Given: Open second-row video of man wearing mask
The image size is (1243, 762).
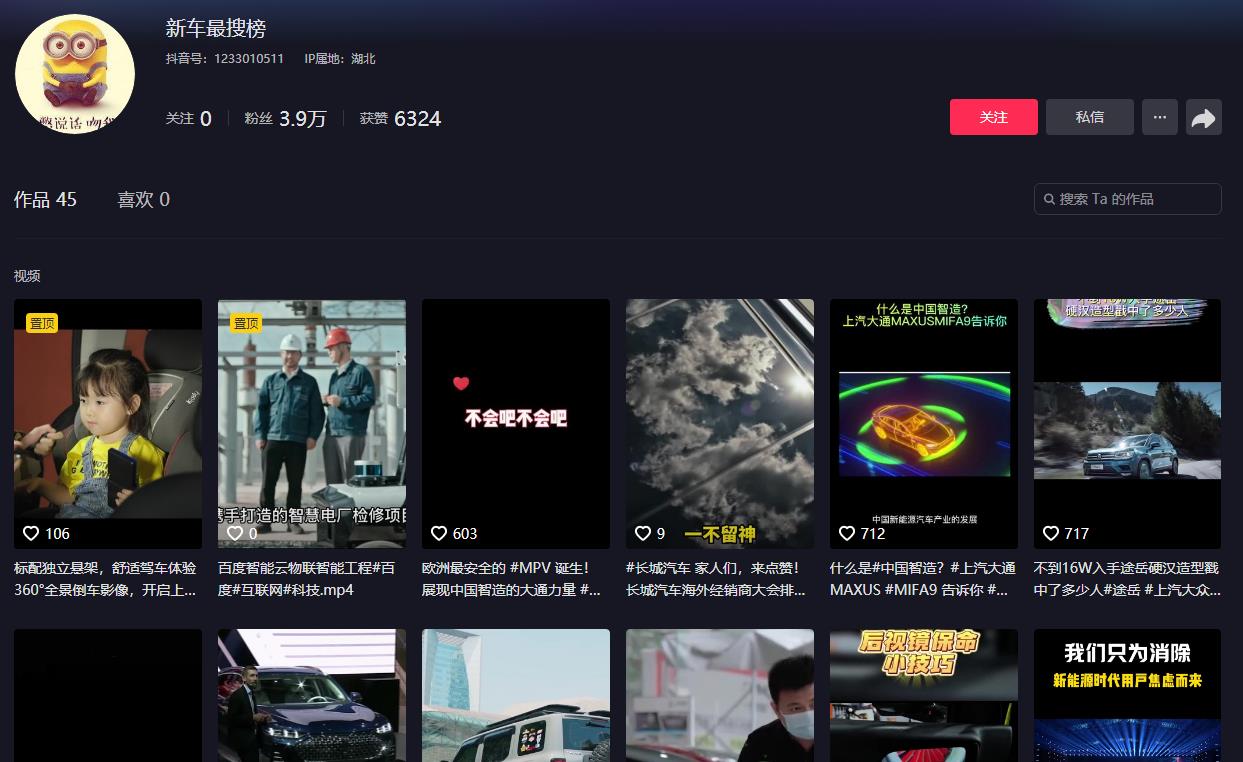Looking at the screenshot, I should coord(720,695).
